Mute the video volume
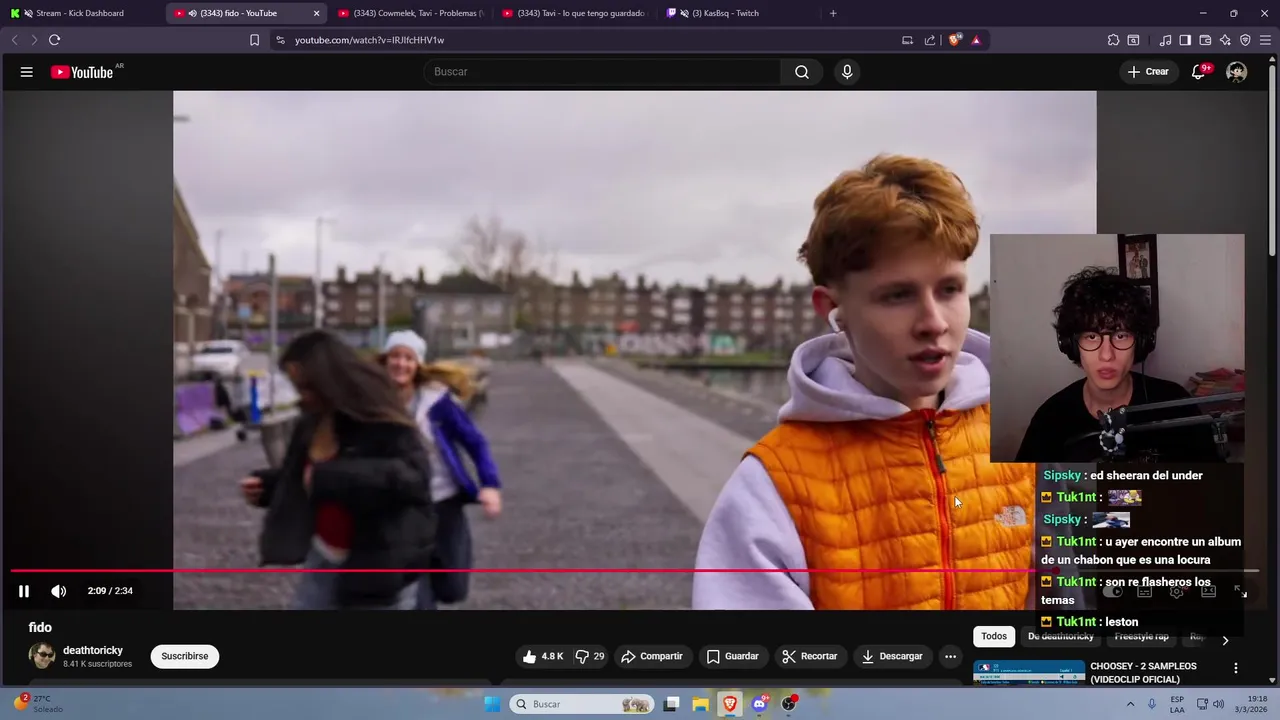Screen dimensions: 1280x720 point(59,591)
